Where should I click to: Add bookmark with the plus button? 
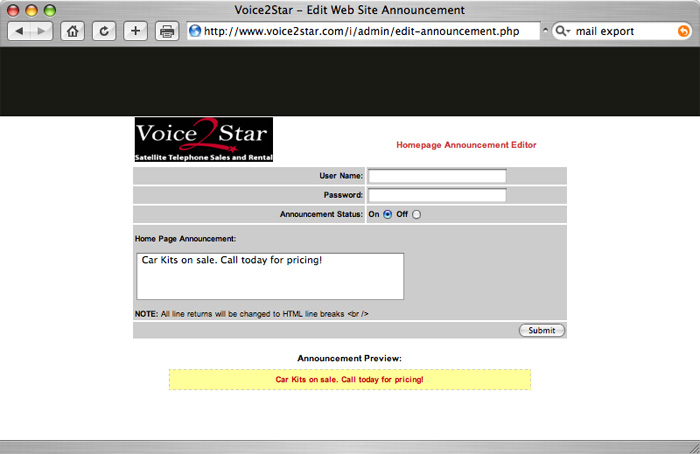point(135,31)
